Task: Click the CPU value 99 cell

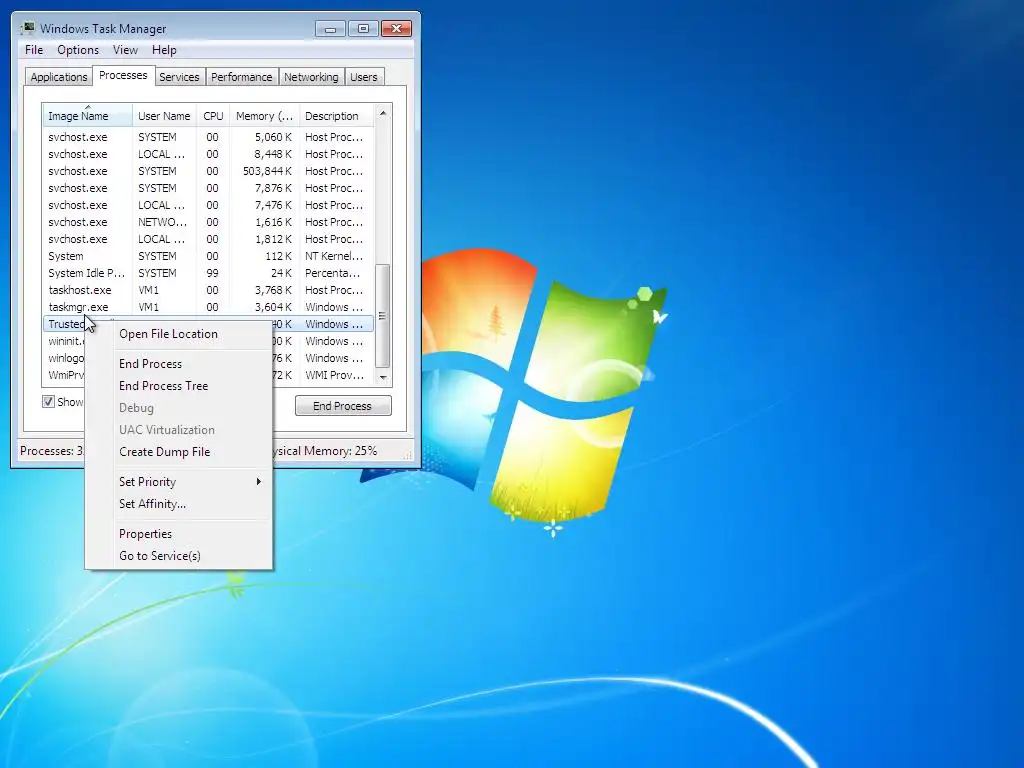Action: click(x=212, y=273)
